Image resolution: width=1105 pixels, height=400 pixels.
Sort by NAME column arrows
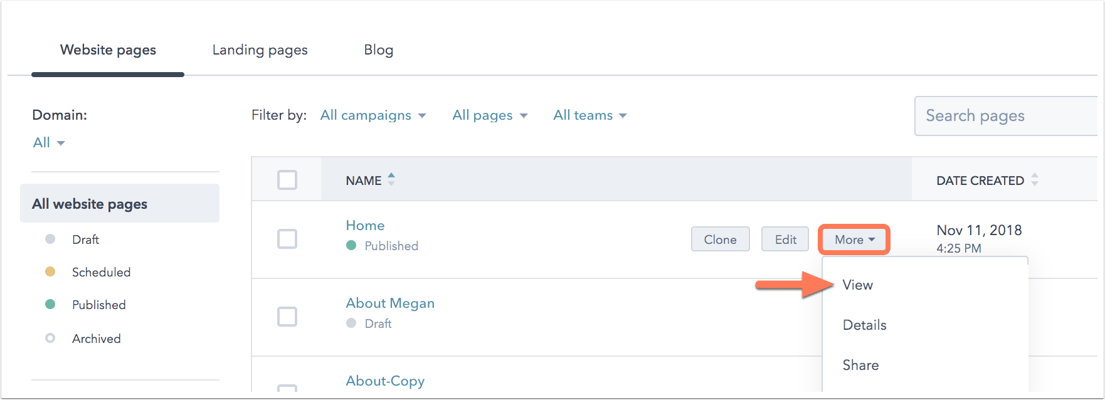point(391,180)
